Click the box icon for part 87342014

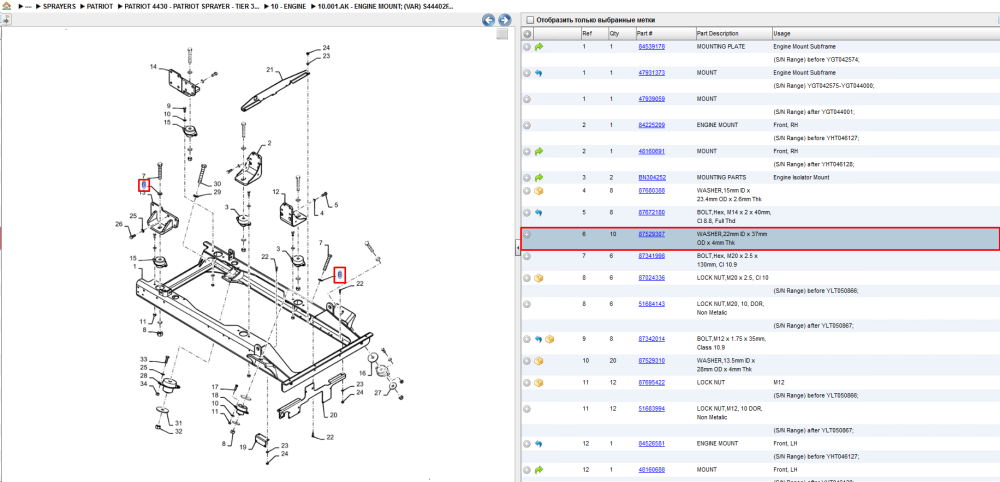pyautogui.click(x=550, y=339)
